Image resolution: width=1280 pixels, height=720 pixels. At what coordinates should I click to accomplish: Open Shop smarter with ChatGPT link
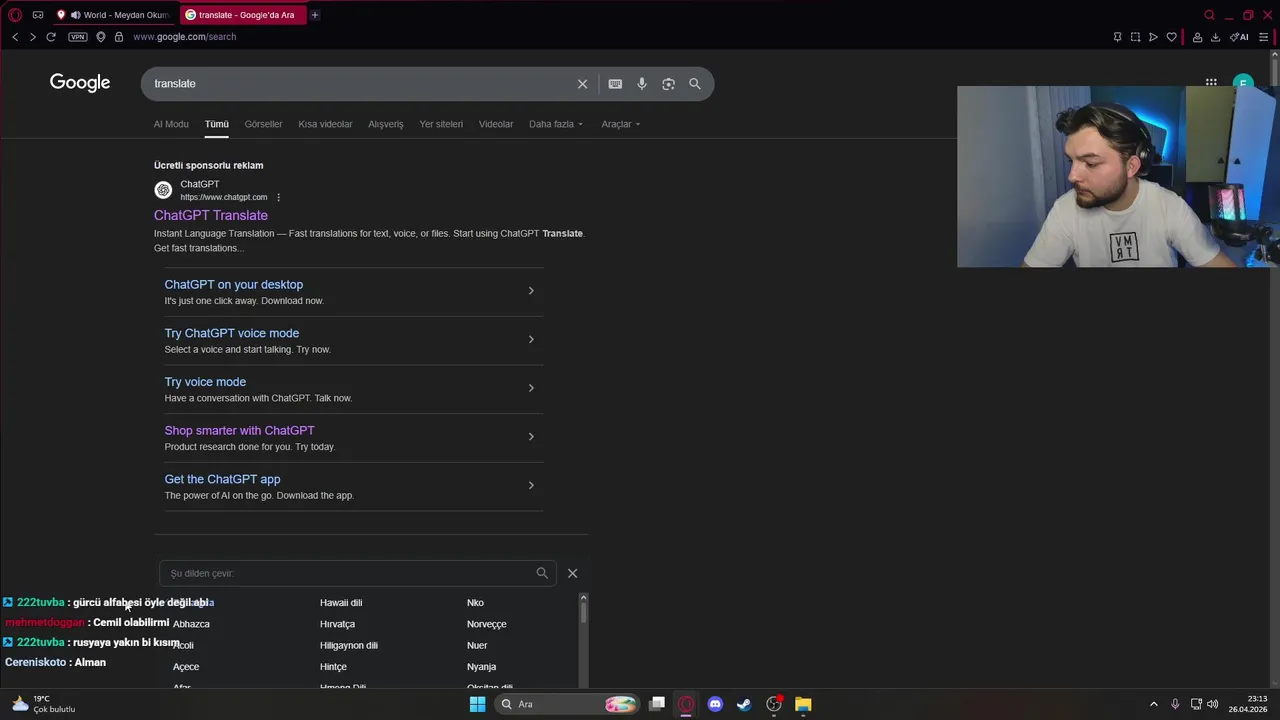pos(240,431)
